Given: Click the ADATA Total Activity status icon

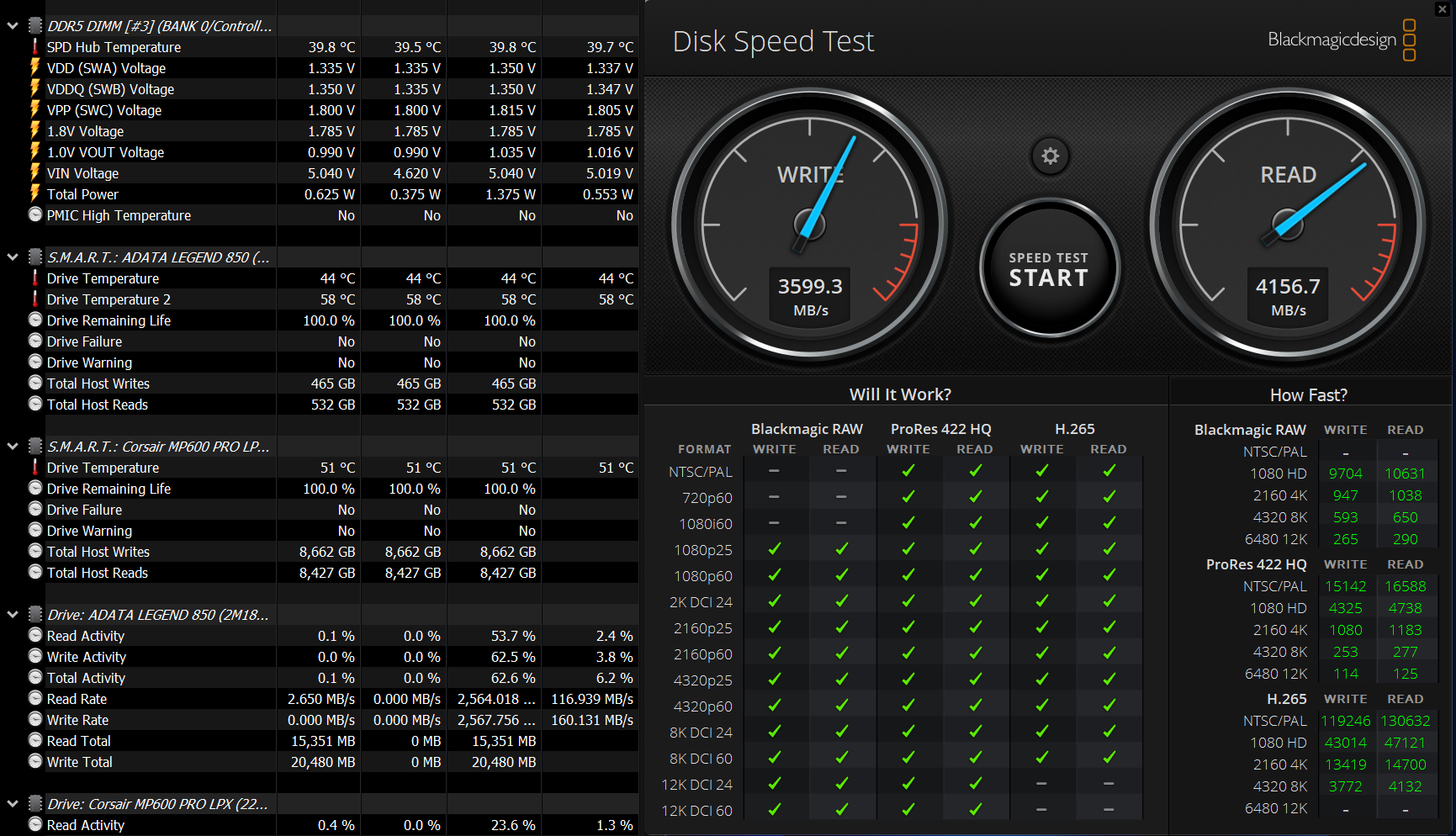Looking at the screenshot, I should (x=35, y=677).
